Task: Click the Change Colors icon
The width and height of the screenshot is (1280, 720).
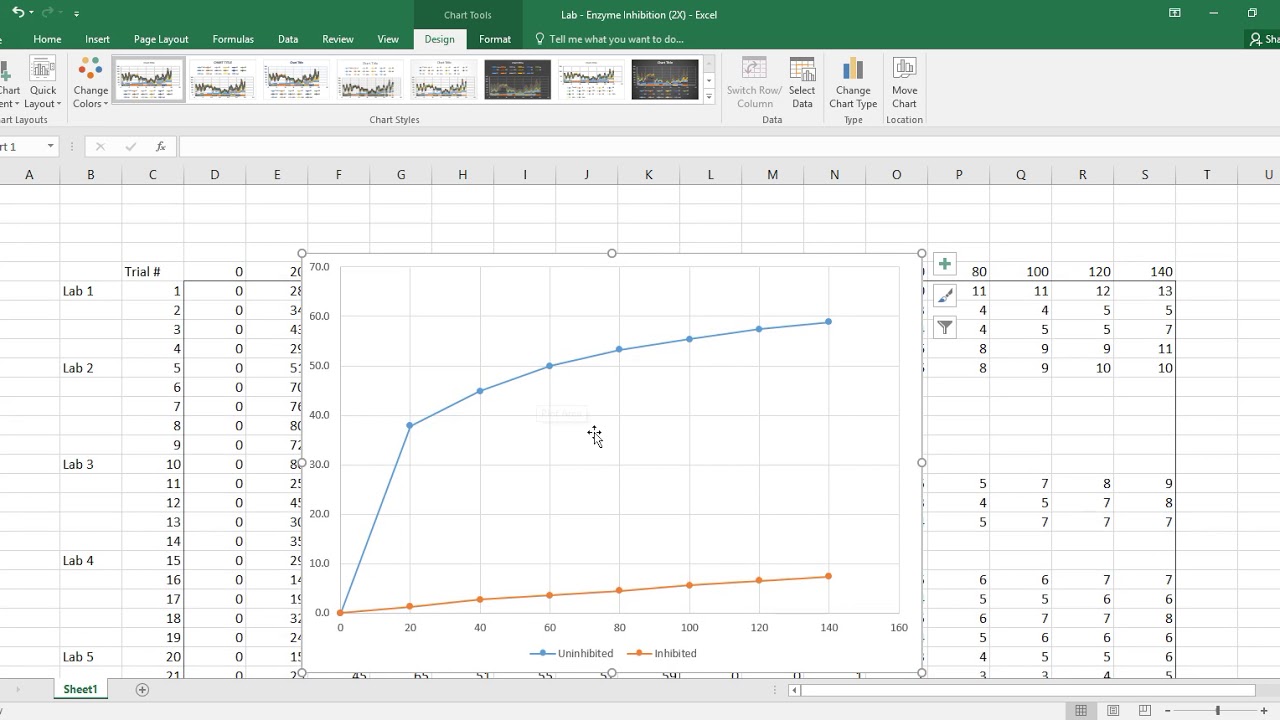Action: (90, 83)
